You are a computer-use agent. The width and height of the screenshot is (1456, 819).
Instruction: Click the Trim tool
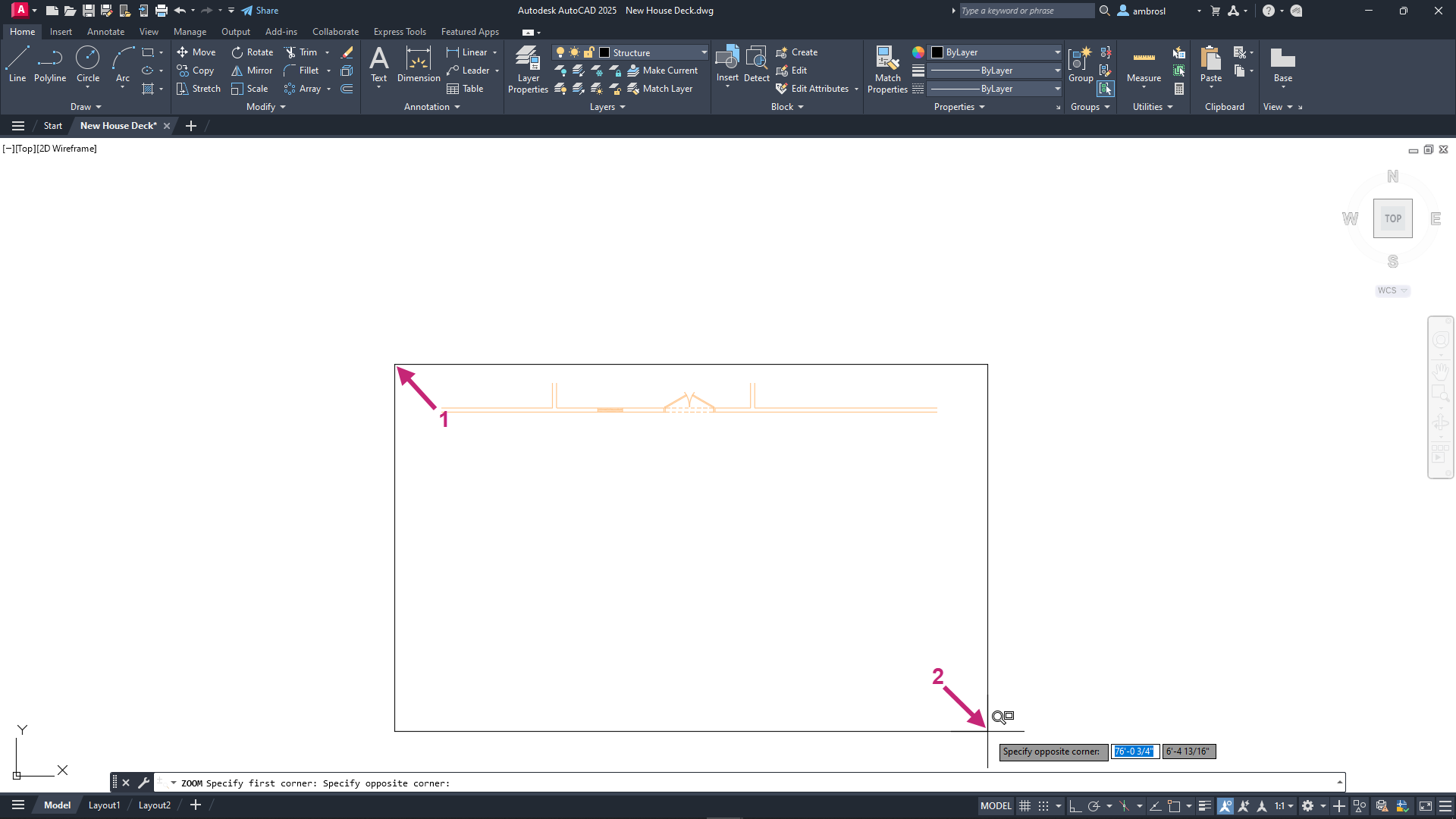point(301,52)
